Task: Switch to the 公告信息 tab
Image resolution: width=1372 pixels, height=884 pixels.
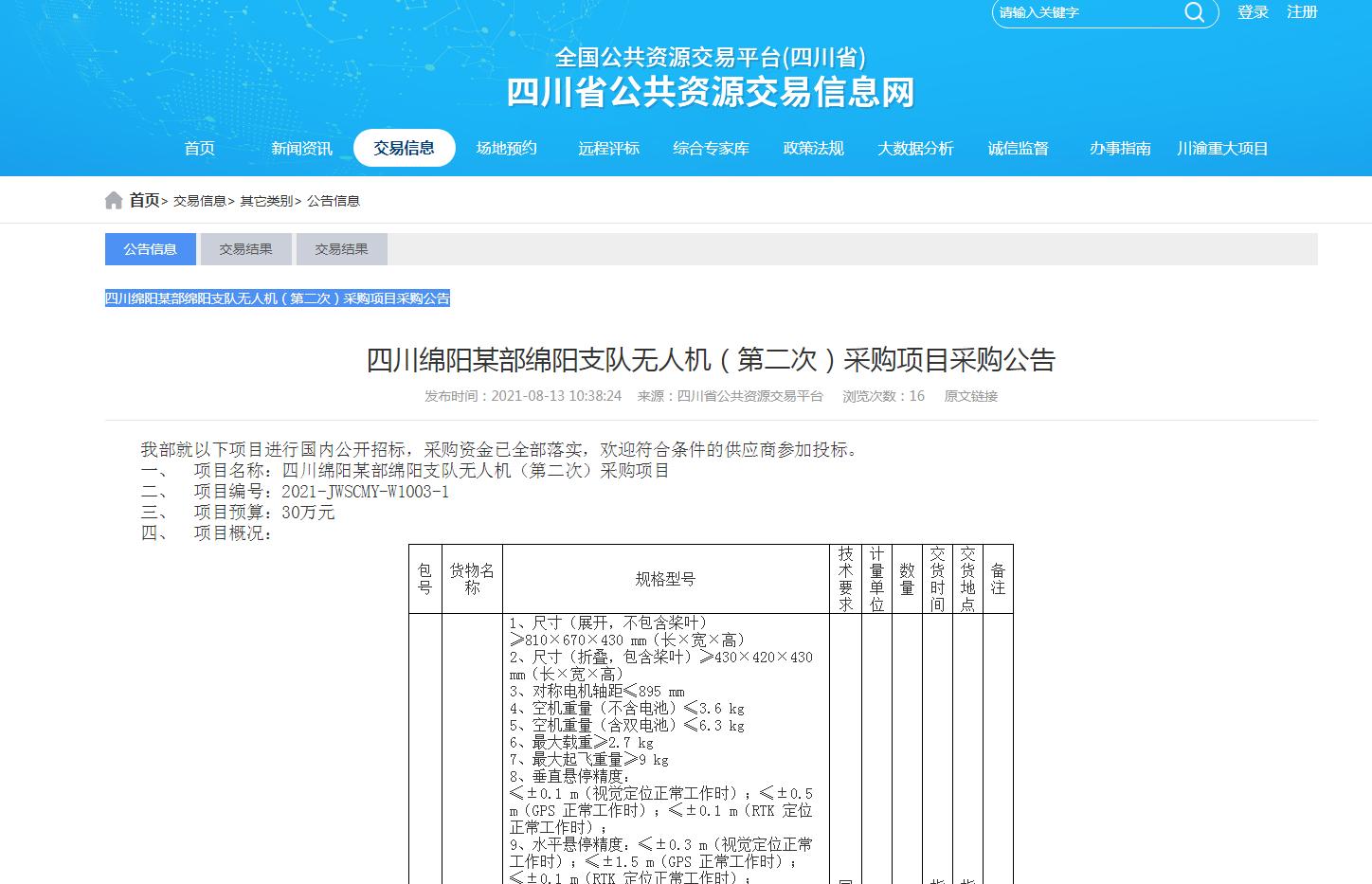Action: [x=150, y=249]
